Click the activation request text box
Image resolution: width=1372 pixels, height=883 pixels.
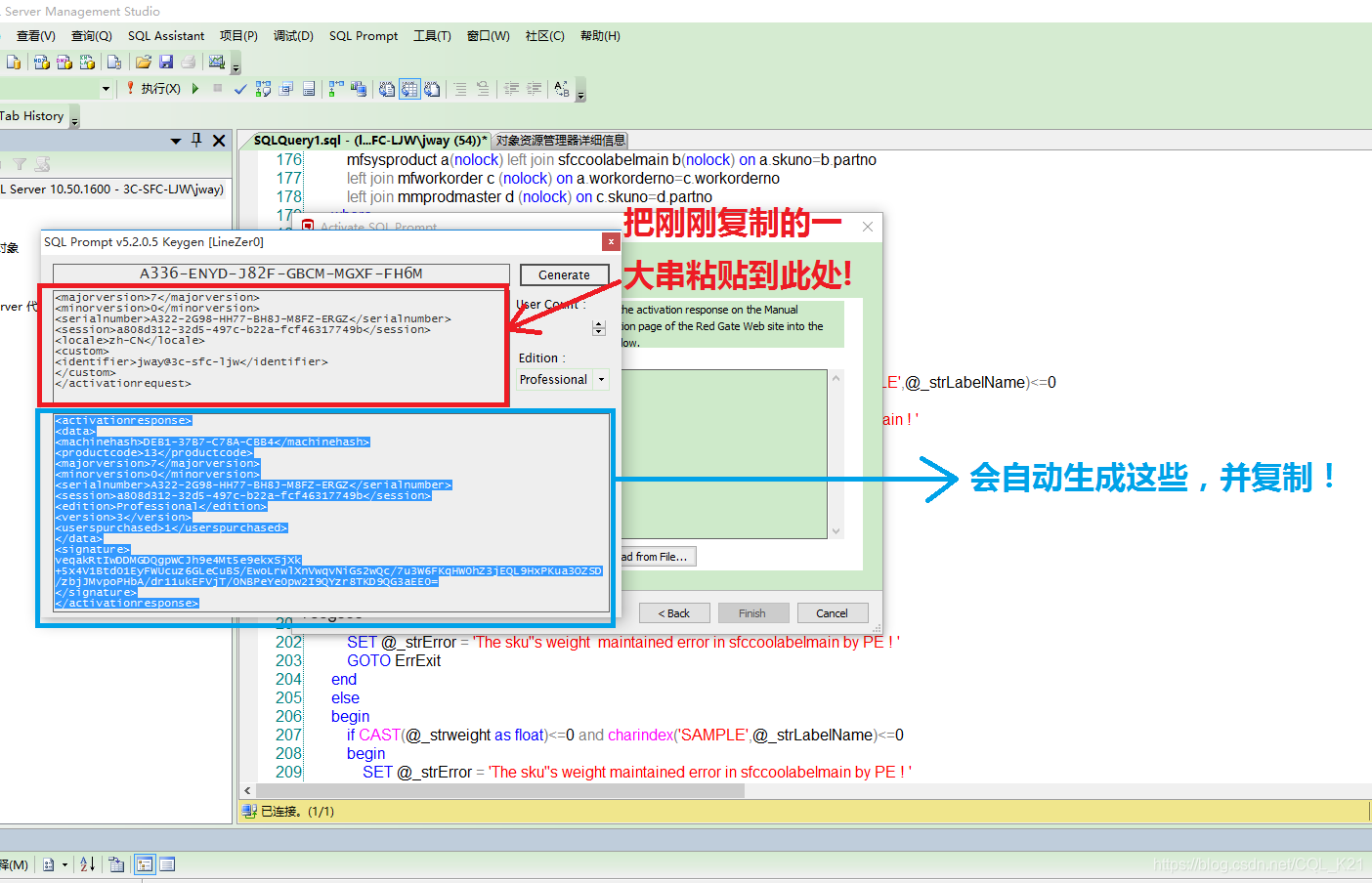280,344
